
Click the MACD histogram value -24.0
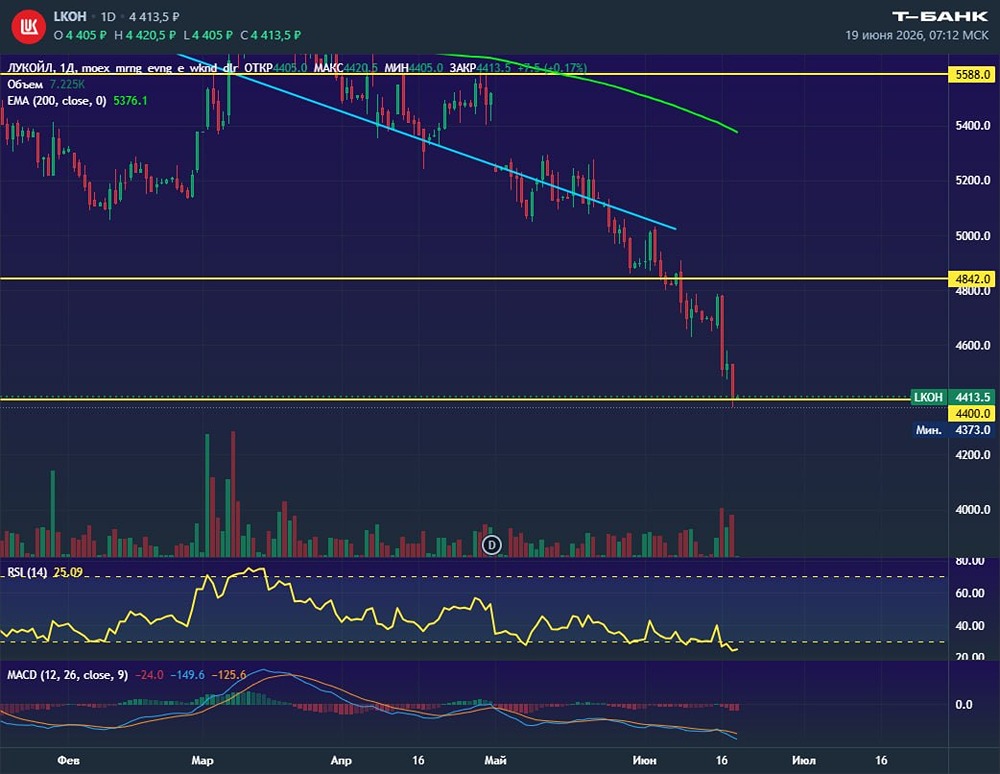149,675
